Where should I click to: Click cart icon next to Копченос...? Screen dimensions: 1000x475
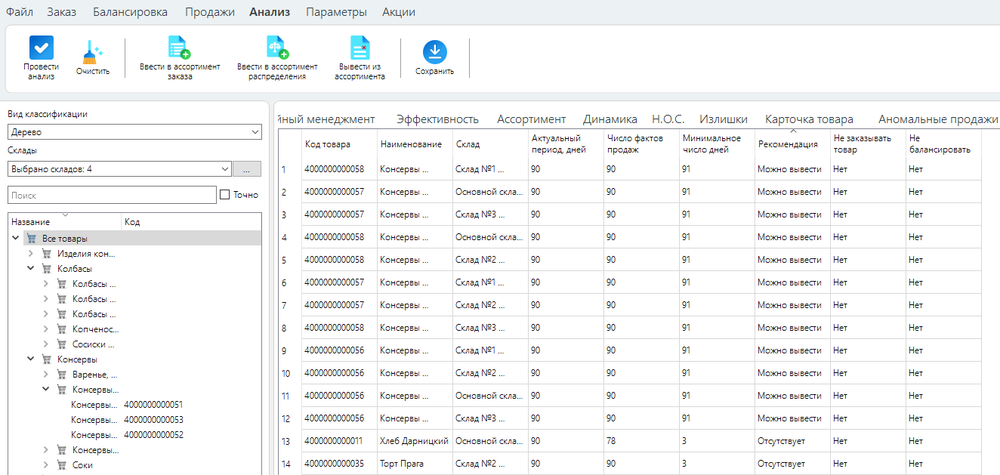[x=62, y=329]
